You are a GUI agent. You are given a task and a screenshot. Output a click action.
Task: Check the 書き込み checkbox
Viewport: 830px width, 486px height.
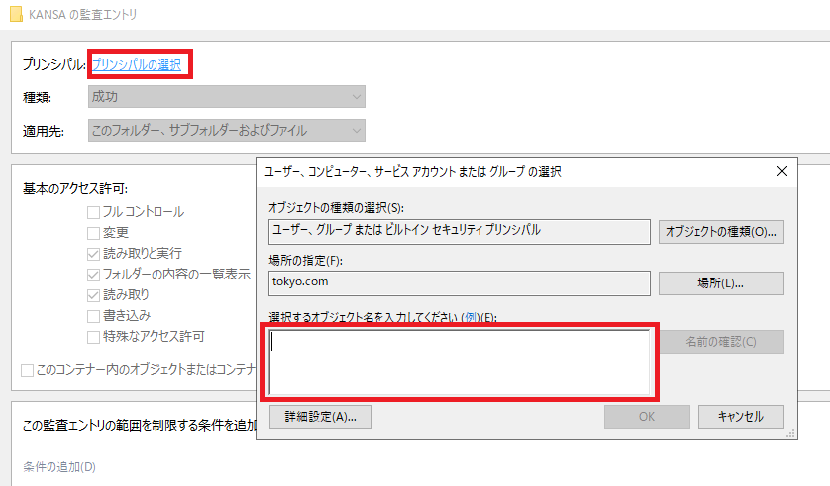(93, 316)
